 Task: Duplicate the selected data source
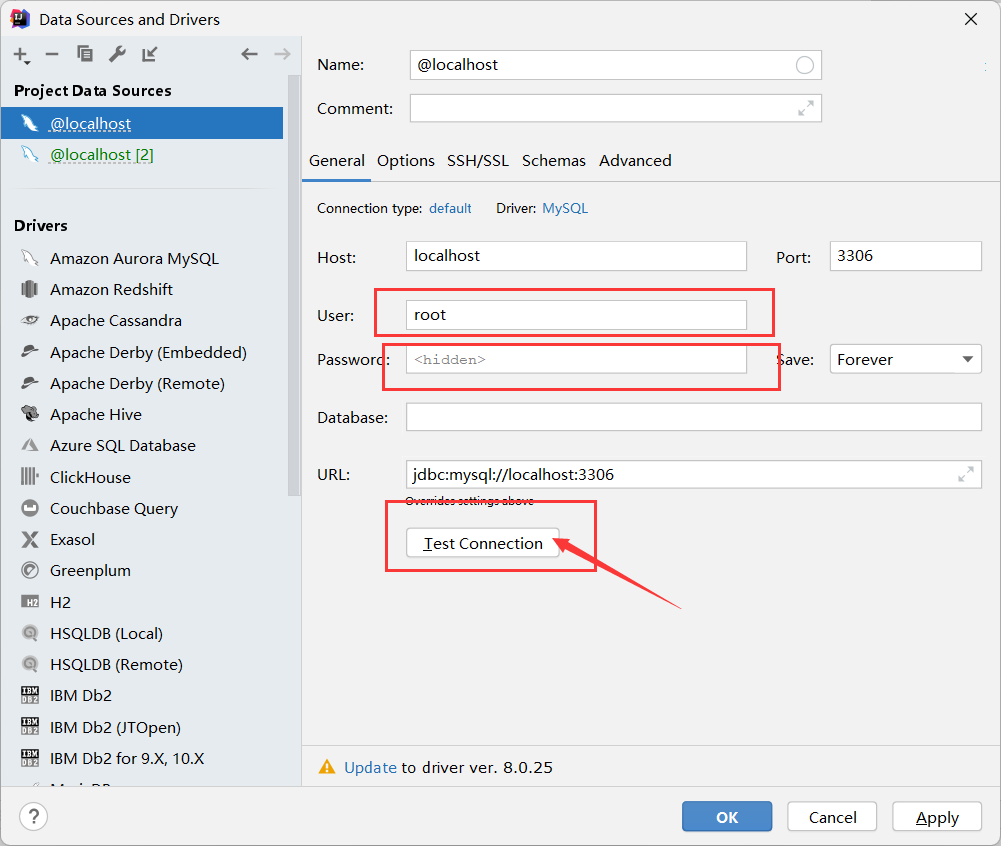[x=84, y=54]
